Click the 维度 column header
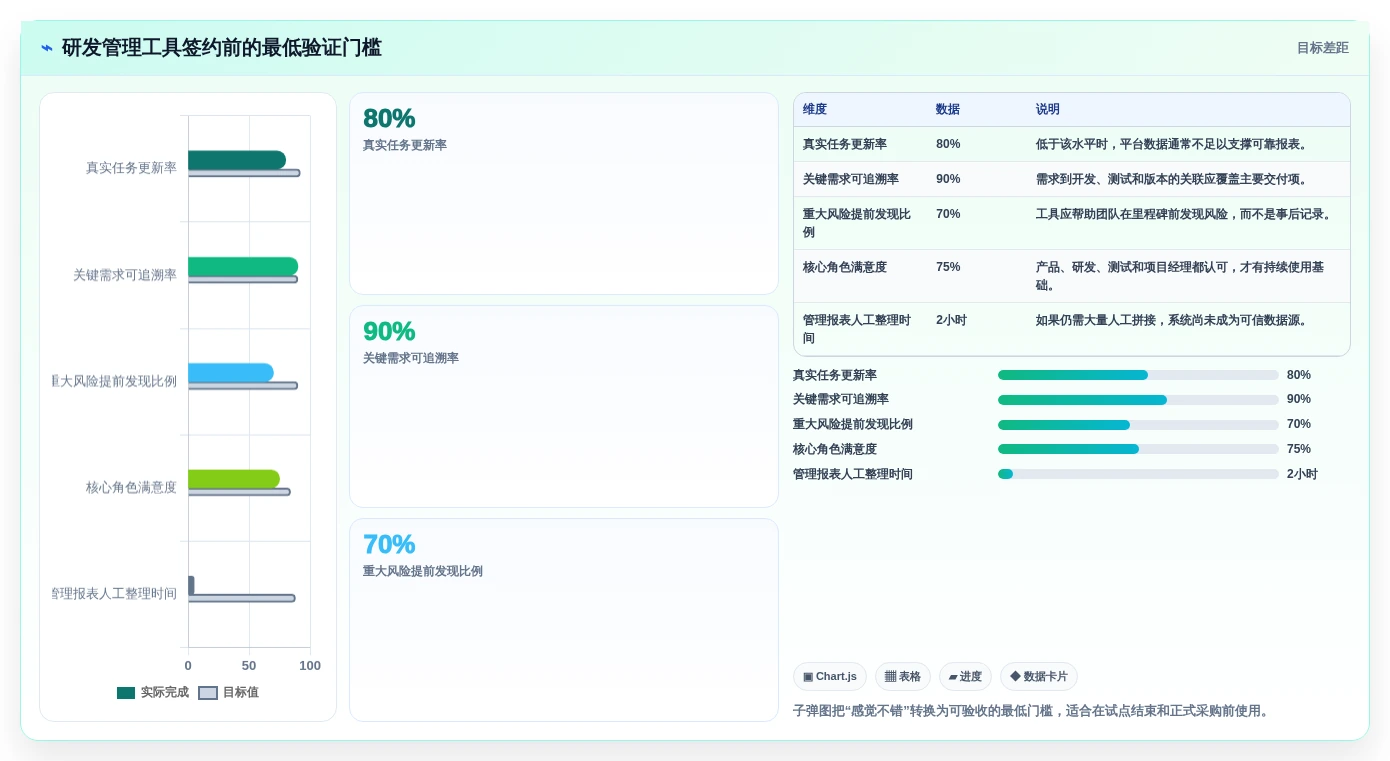 click(815, 110)
